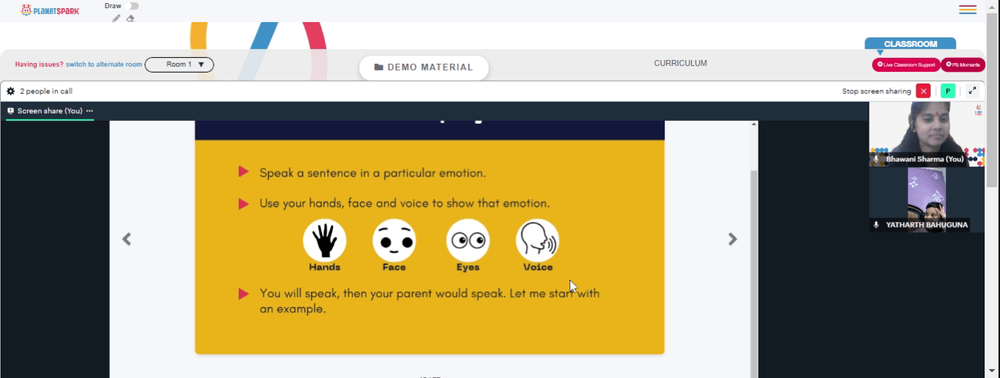This screenshot has height=378, width=1000.
Task: Click the green P participant button
Action: 948,91
